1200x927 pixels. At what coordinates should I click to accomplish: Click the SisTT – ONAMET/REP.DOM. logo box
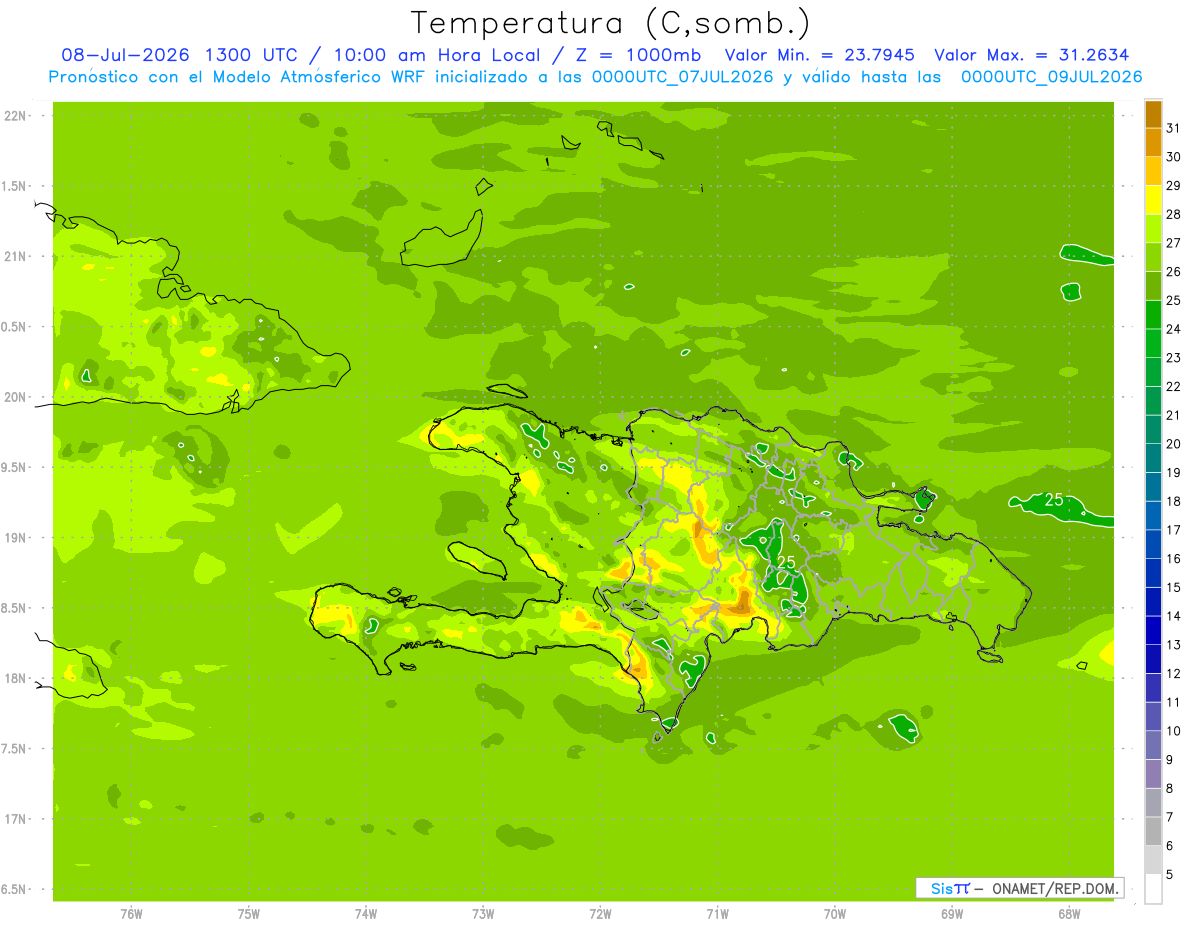click(x=1020, y=888)
